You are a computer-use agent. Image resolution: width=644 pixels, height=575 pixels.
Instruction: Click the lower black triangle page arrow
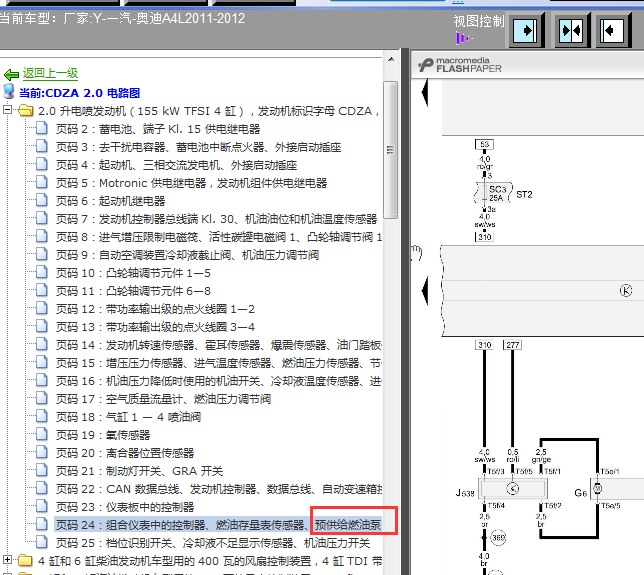point(425,291)
